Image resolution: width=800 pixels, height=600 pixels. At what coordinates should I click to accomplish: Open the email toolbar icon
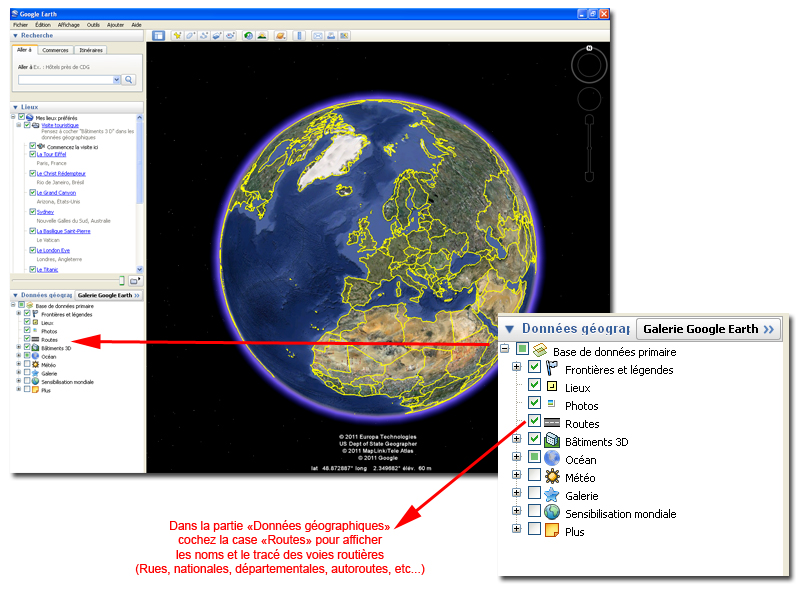318,35
